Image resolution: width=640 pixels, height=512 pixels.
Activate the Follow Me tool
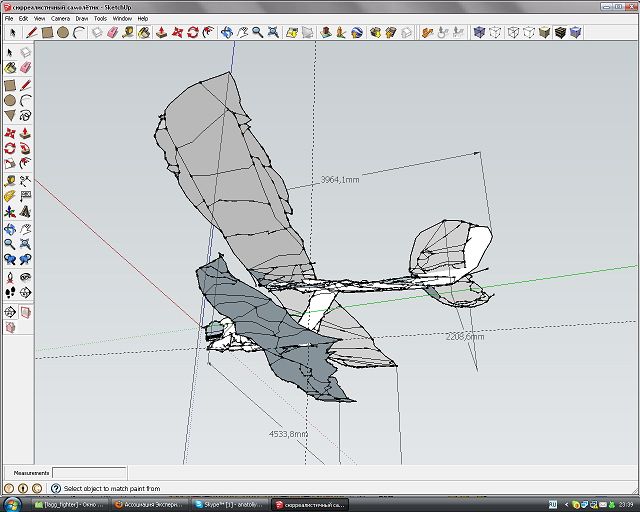25,148
